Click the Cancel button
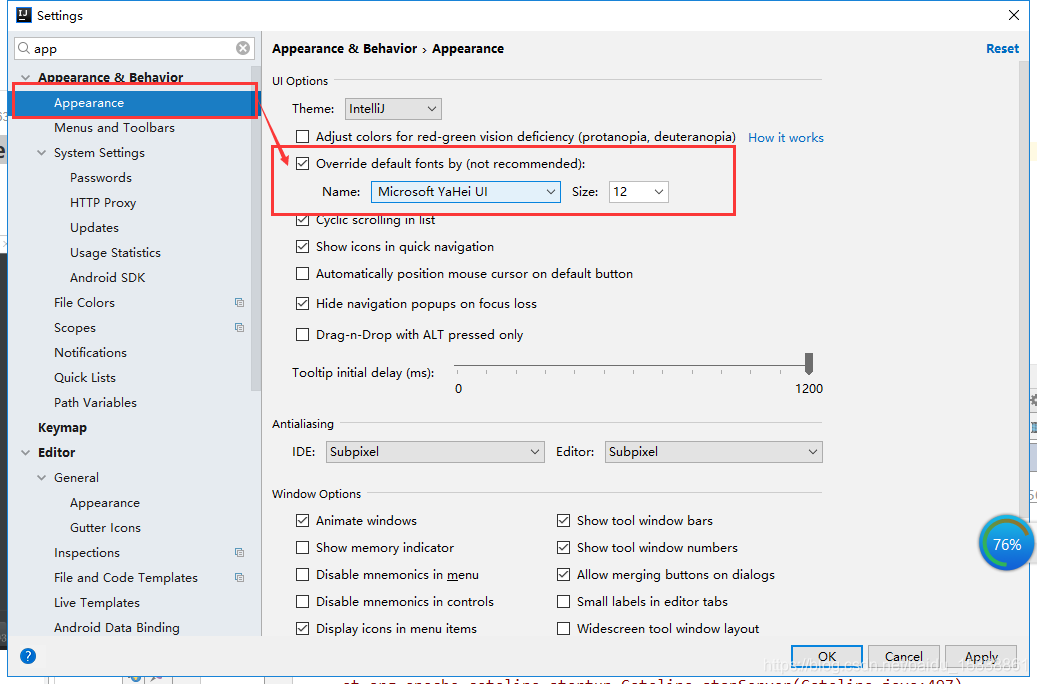The height and width of the screenshot is (684, 1037). point(903,656)
